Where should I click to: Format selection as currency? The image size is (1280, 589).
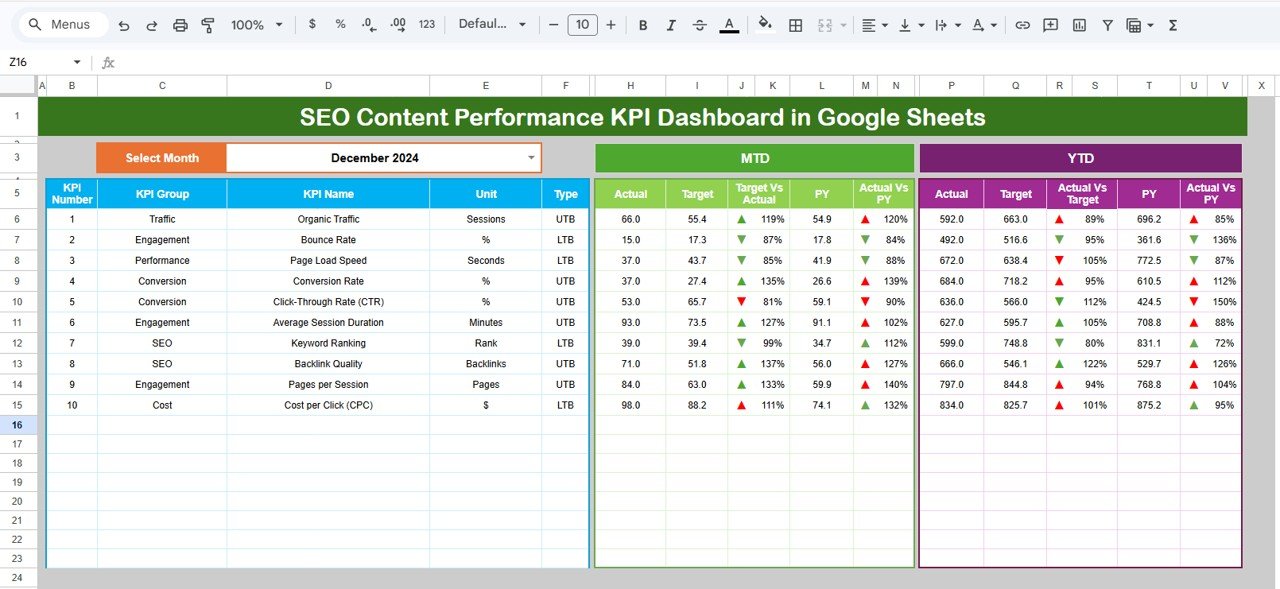click(311, 24)
